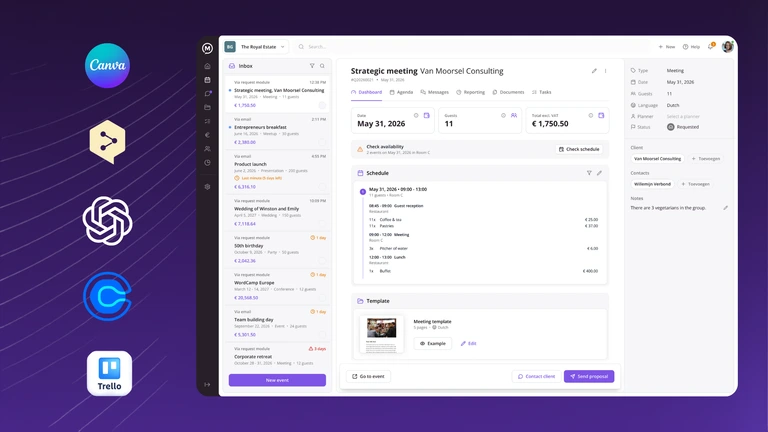
Task: Click the + New button in top bar
Action: 667,47
